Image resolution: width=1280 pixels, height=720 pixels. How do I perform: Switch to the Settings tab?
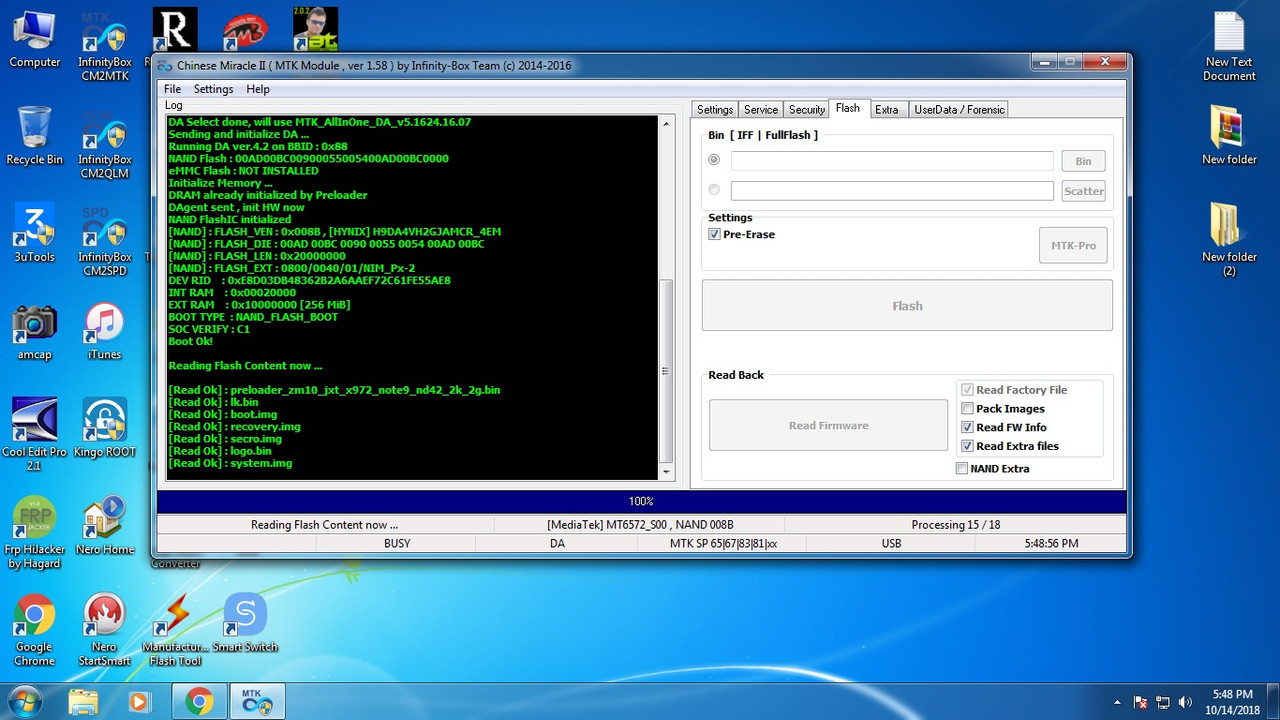pos(715,110)
